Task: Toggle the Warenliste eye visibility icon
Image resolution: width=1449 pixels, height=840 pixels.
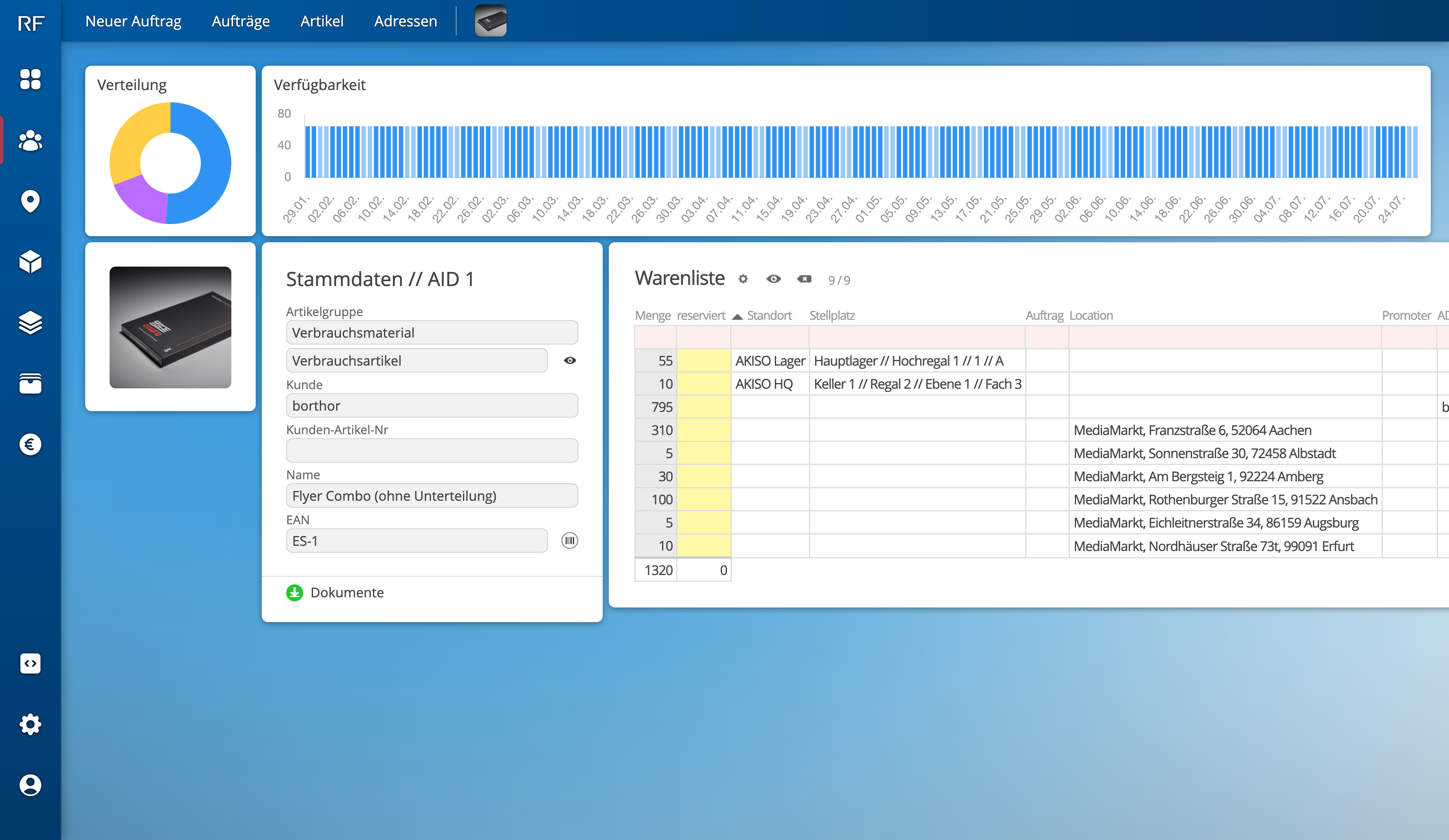Action: [x=773, y=279]
